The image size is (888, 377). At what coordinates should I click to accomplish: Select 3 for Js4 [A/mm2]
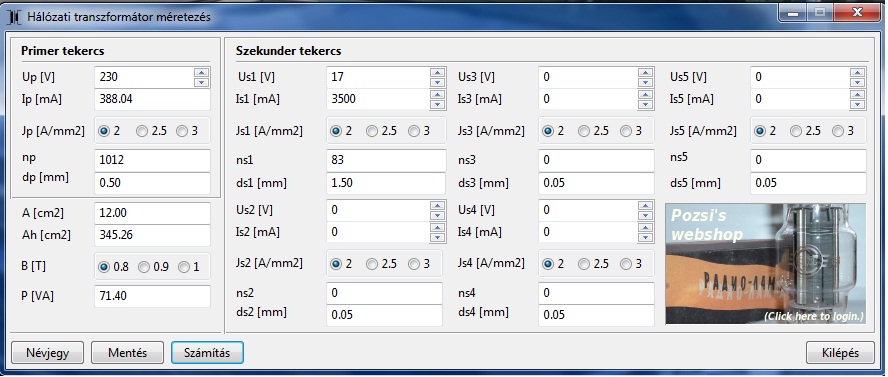pyautogui.click(x=632, y=264)
